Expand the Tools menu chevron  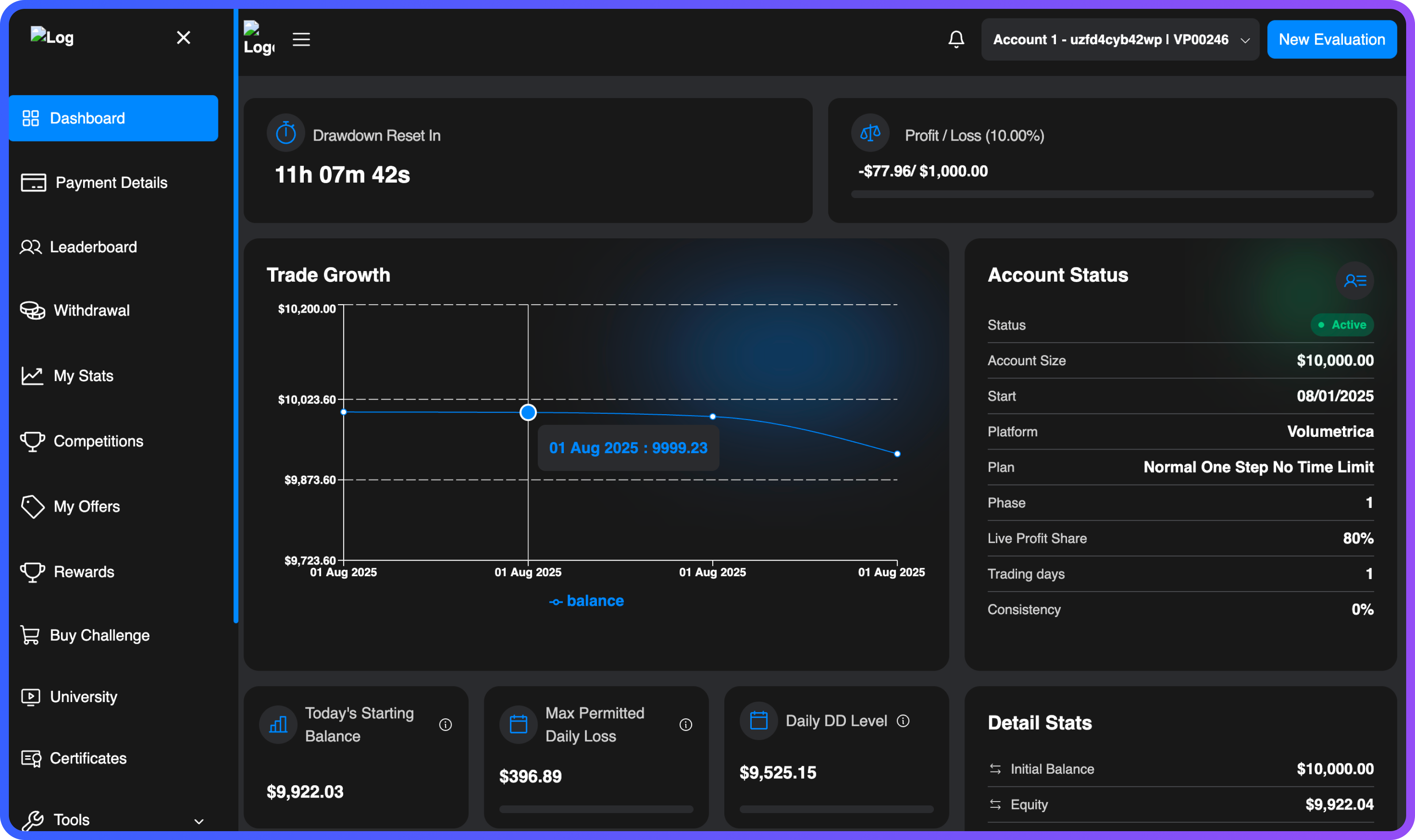click(198, 820)
